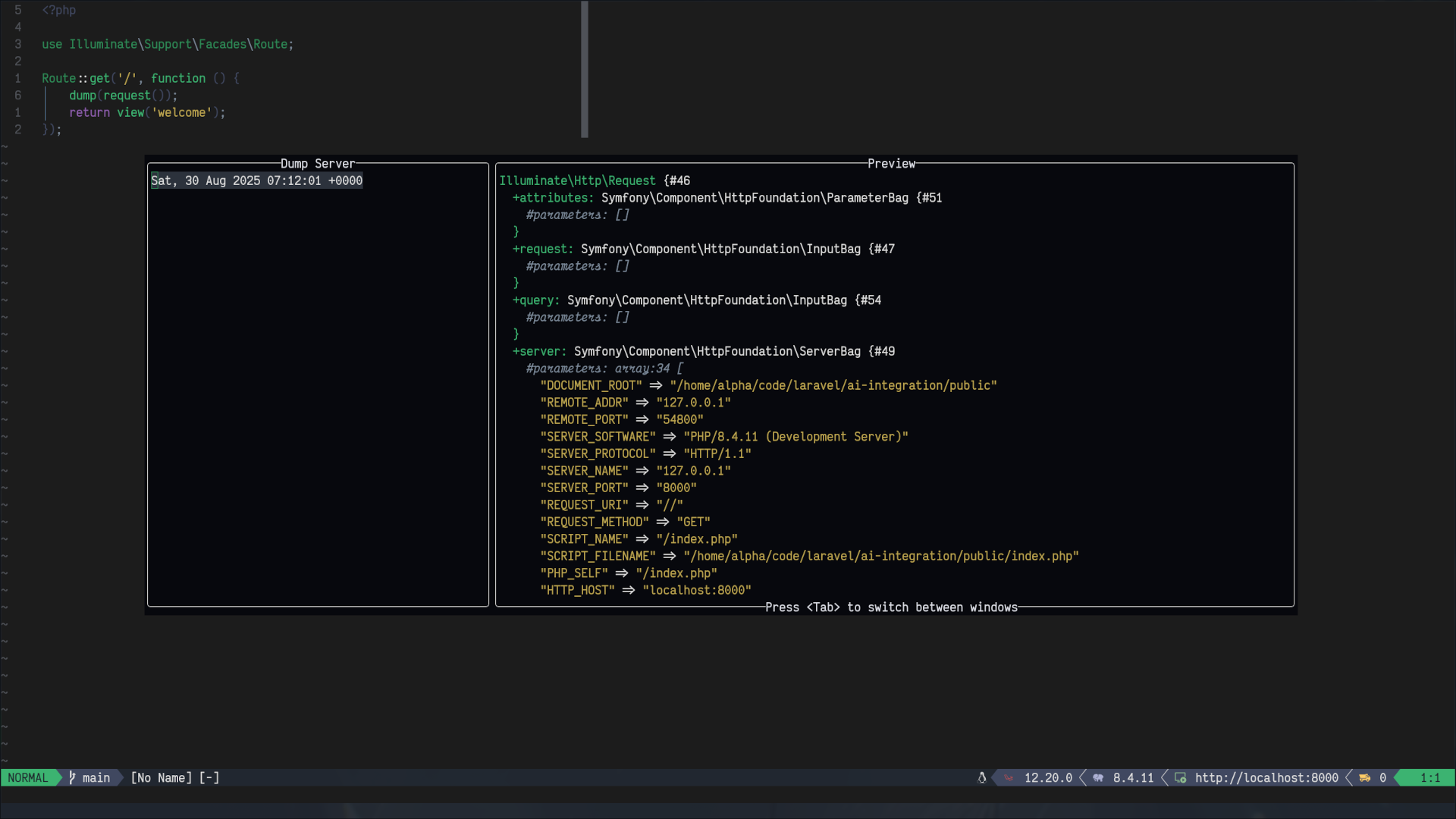This screenshot has width=1456, height=819.
Task: Click the dump(request()) line in code
Action: tap(123, 96)
